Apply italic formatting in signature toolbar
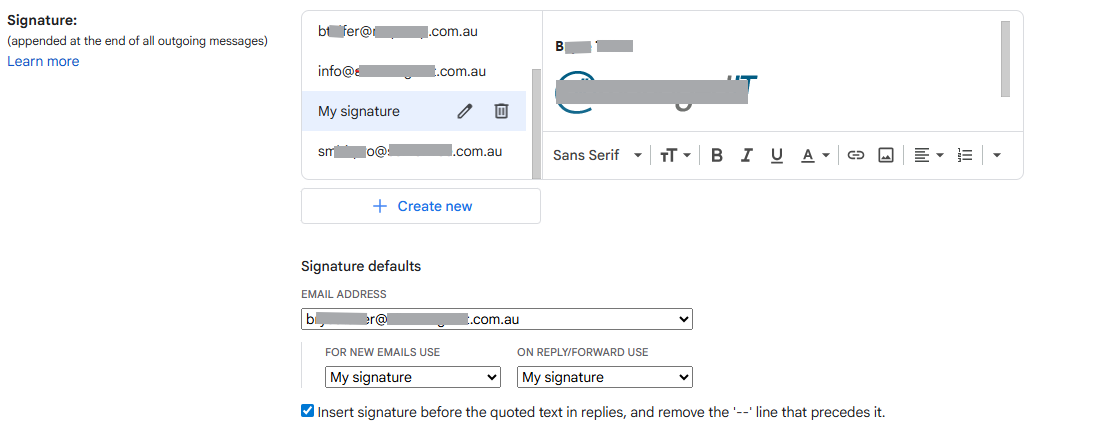This screenshot has width=1093, height=430. (x=747, y=155)
